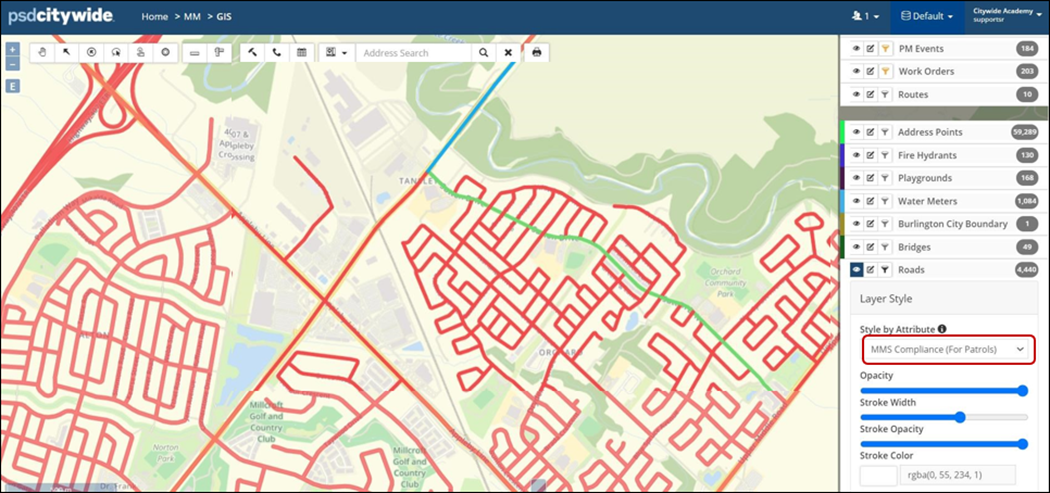
Task: Select the arrow pointer tool
Action: coord(67,53)
